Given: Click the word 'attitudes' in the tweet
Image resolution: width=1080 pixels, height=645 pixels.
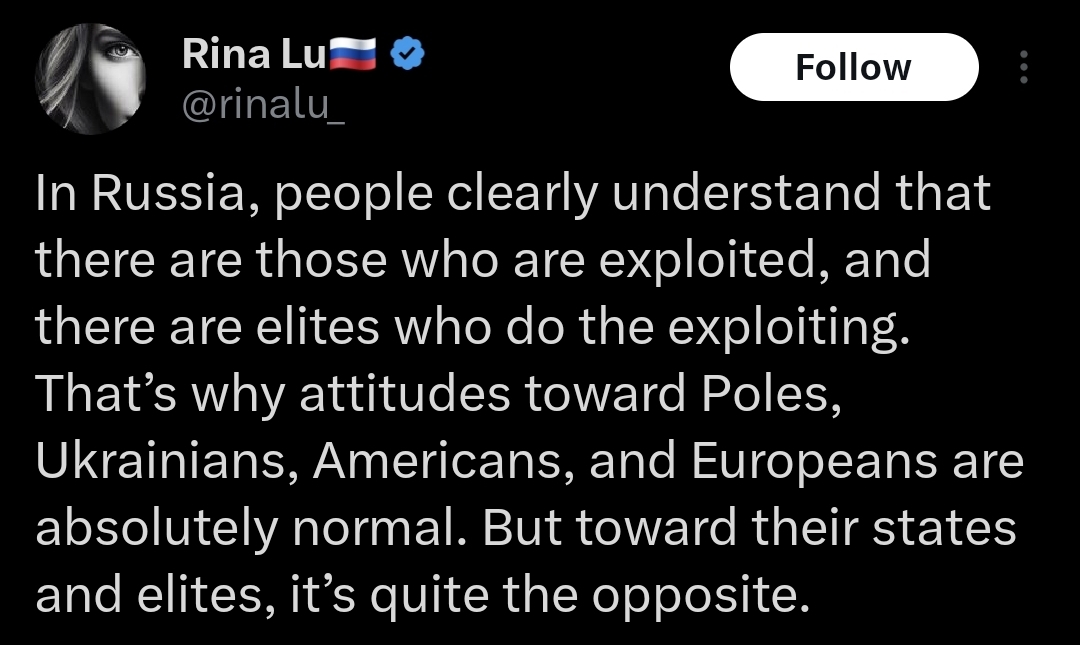Looking at the screenshot, I should 405,394.
